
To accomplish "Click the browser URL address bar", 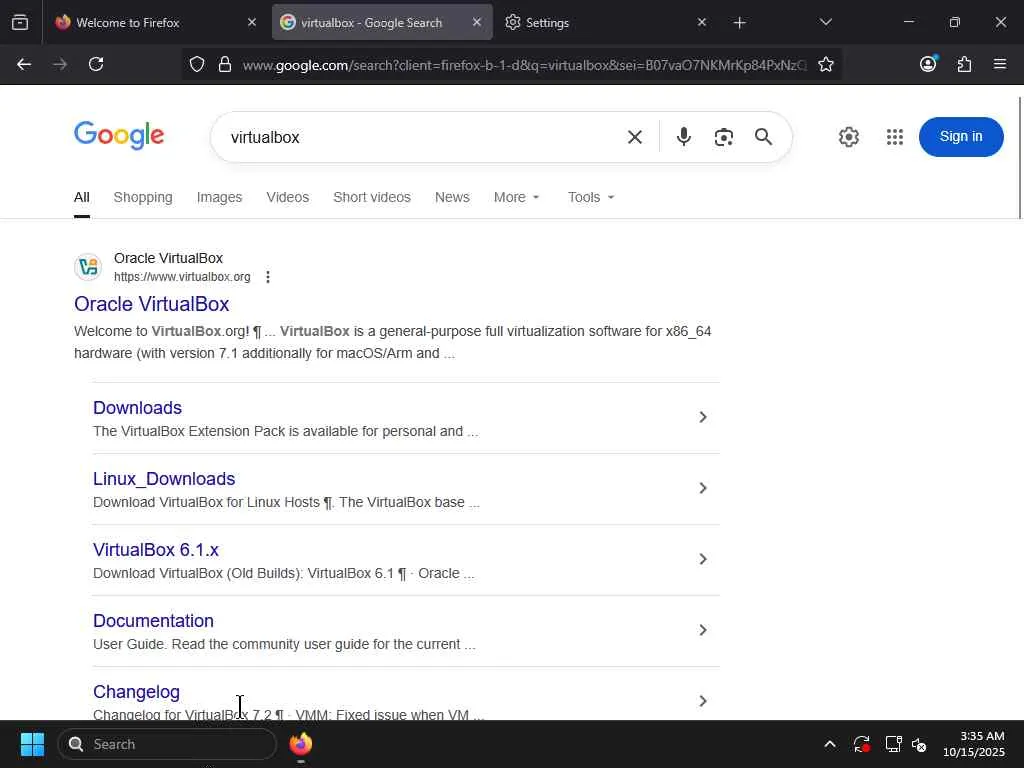I will (524, 65).
